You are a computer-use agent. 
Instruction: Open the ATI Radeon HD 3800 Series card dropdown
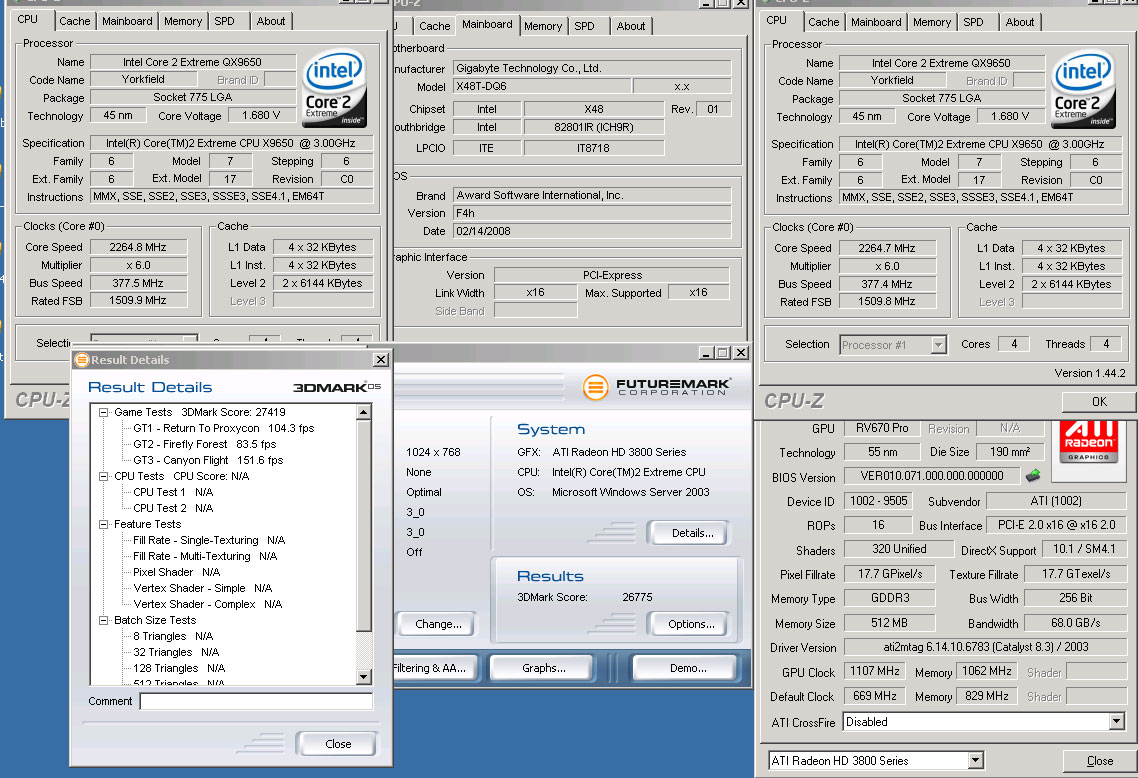975,761
